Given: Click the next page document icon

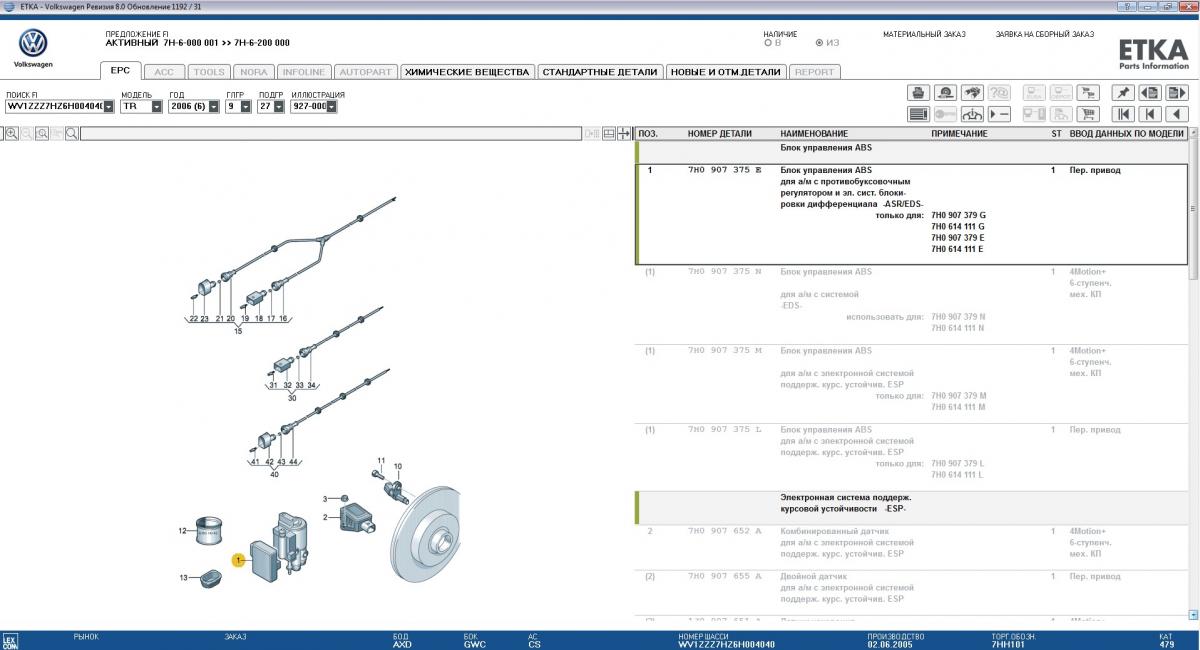Looking at the screenshot, I should point(1177,92).
